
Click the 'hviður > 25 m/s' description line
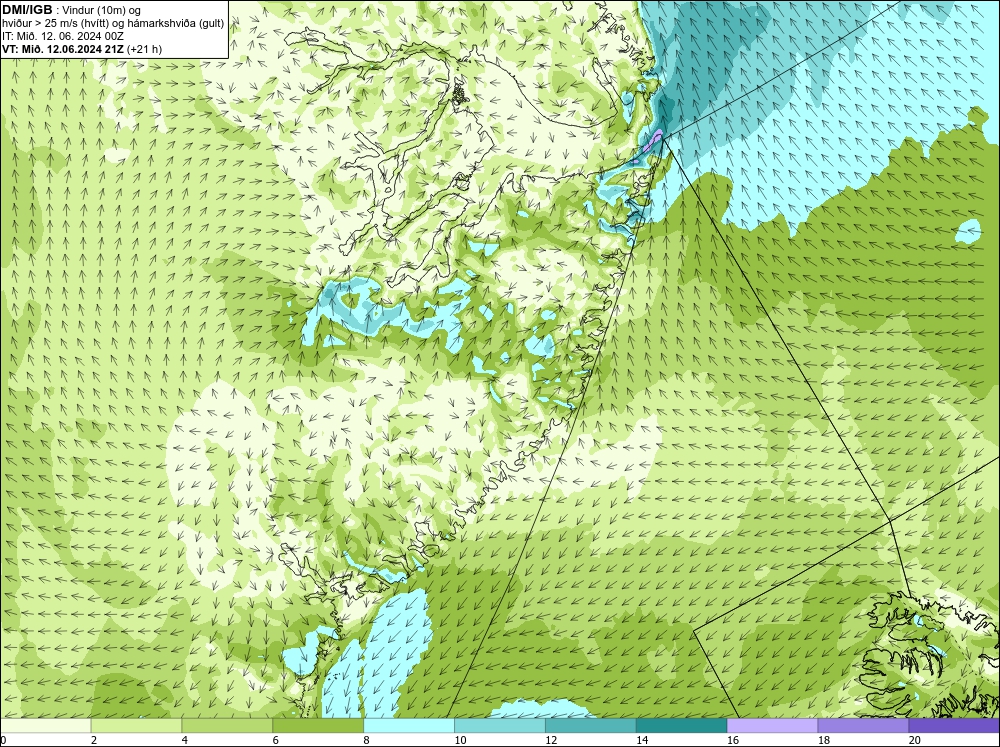point(113,23)
